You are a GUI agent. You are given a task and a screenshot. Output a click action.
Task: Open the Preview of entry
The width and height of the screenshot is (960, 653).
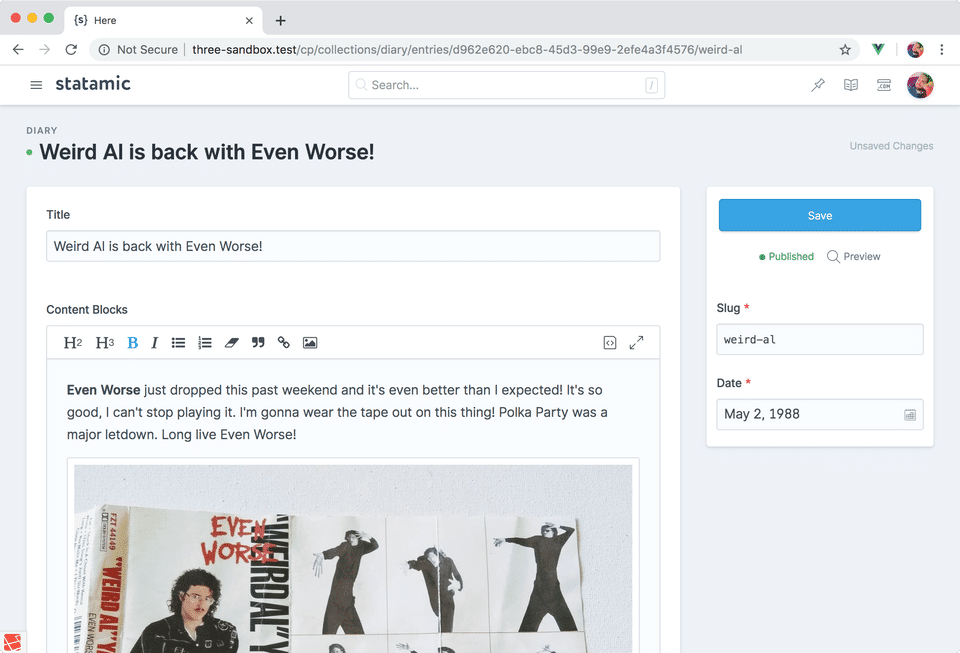pyautogui.click(x=853, y=256)
